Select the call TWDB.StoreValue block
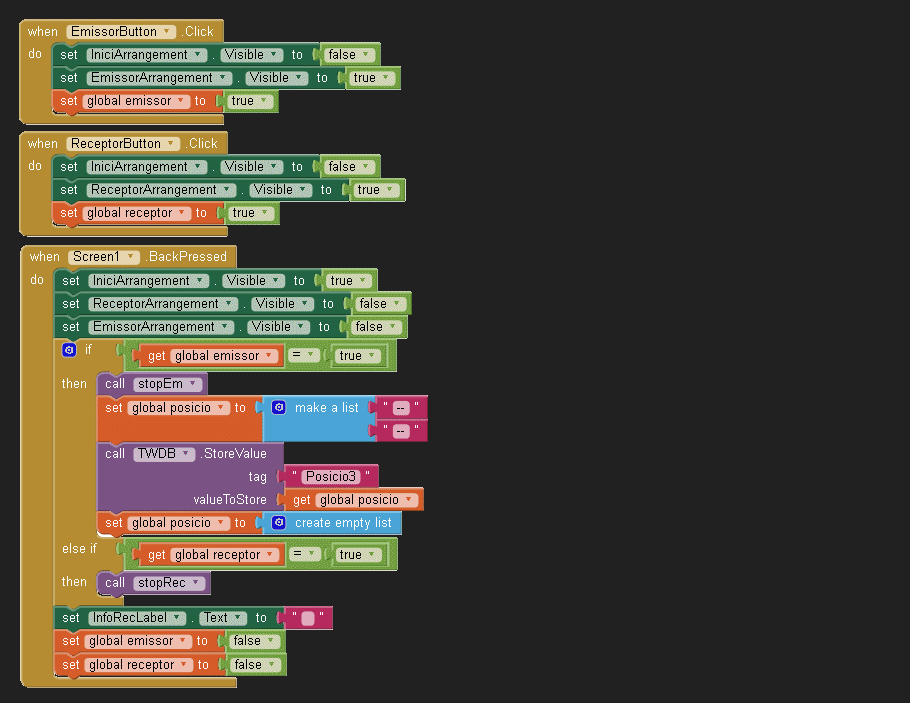910x703 pixels. [x=116, y=454]
